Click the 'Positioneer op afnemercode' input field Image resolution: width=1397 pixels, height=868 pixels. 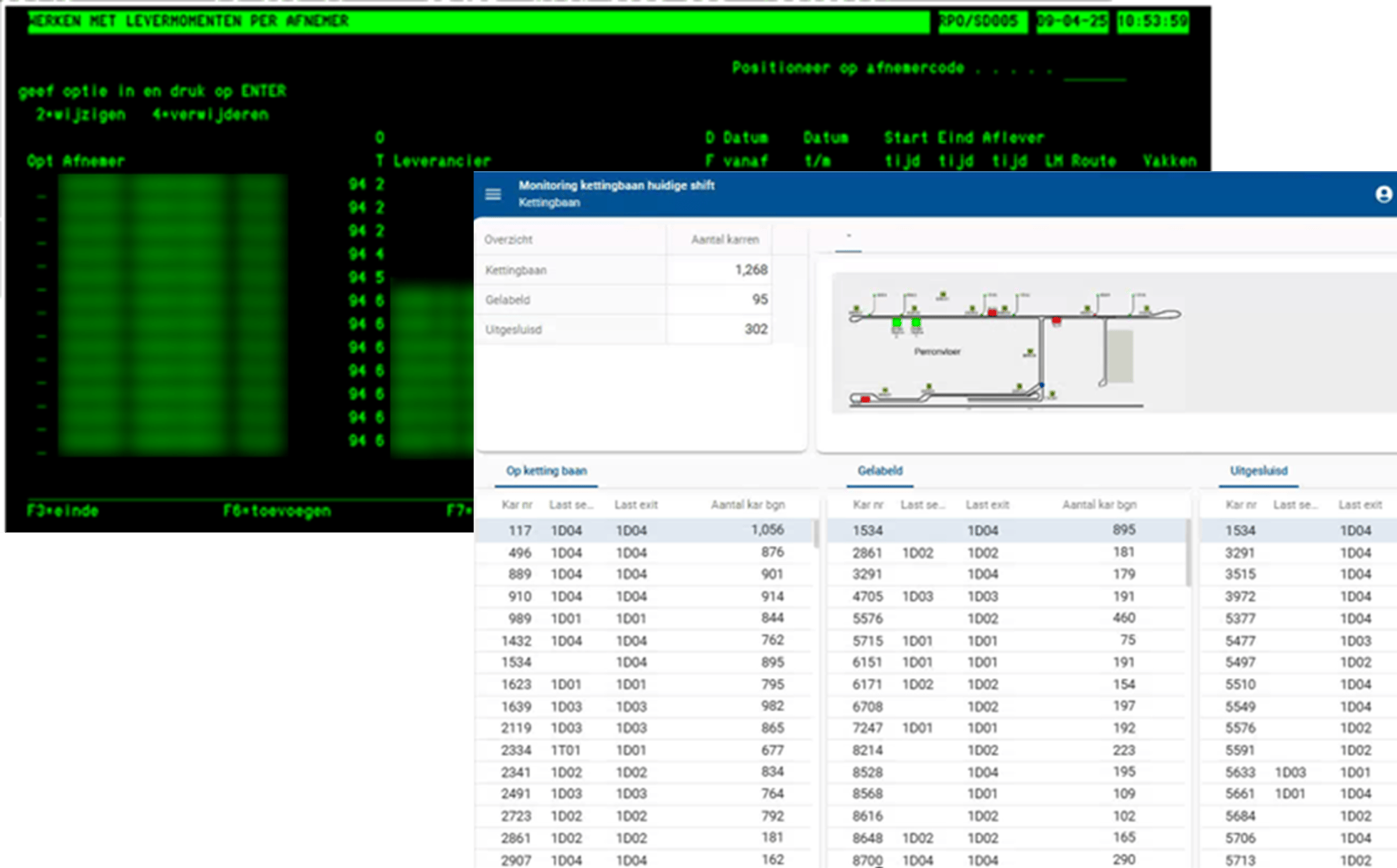tap(1095, 71)
